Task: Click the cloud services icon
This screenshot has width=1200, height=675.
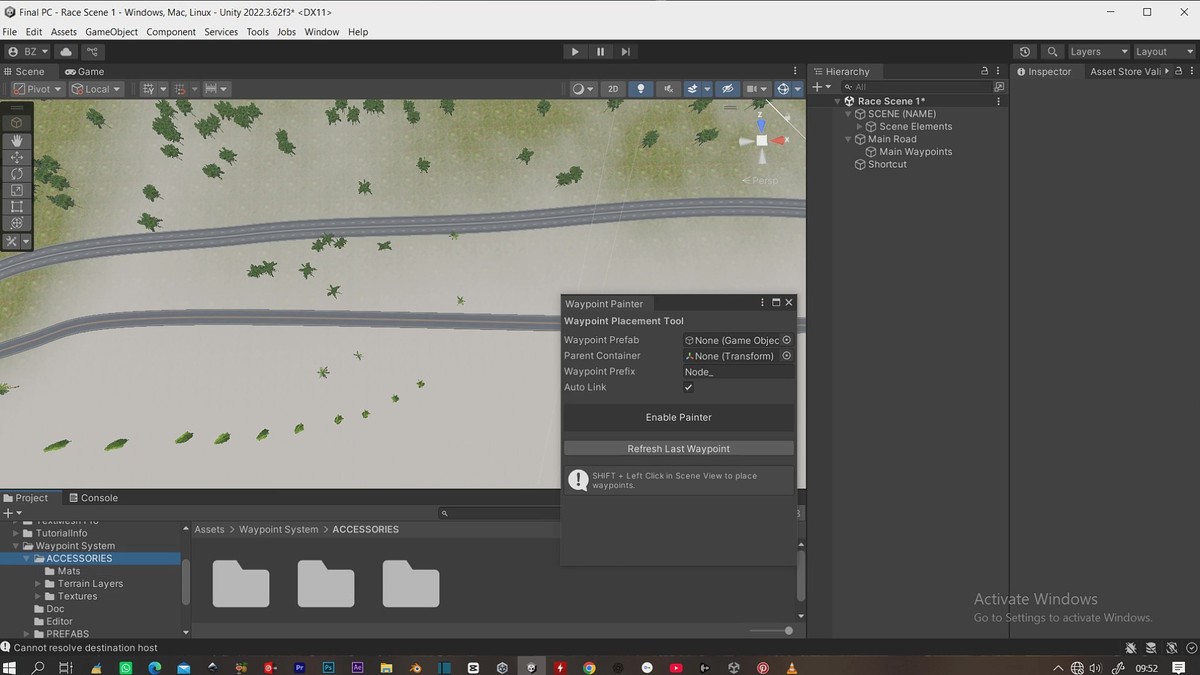Action: coord(66,52)
